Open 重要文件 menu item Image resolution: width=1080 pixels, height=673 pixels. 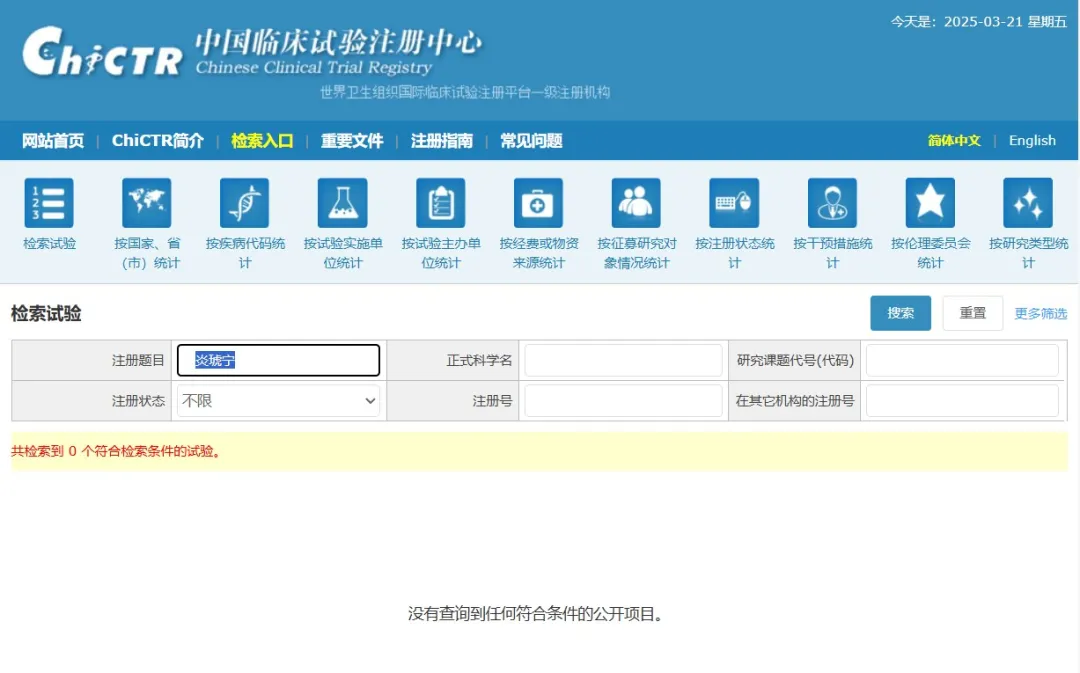point(352,141)
